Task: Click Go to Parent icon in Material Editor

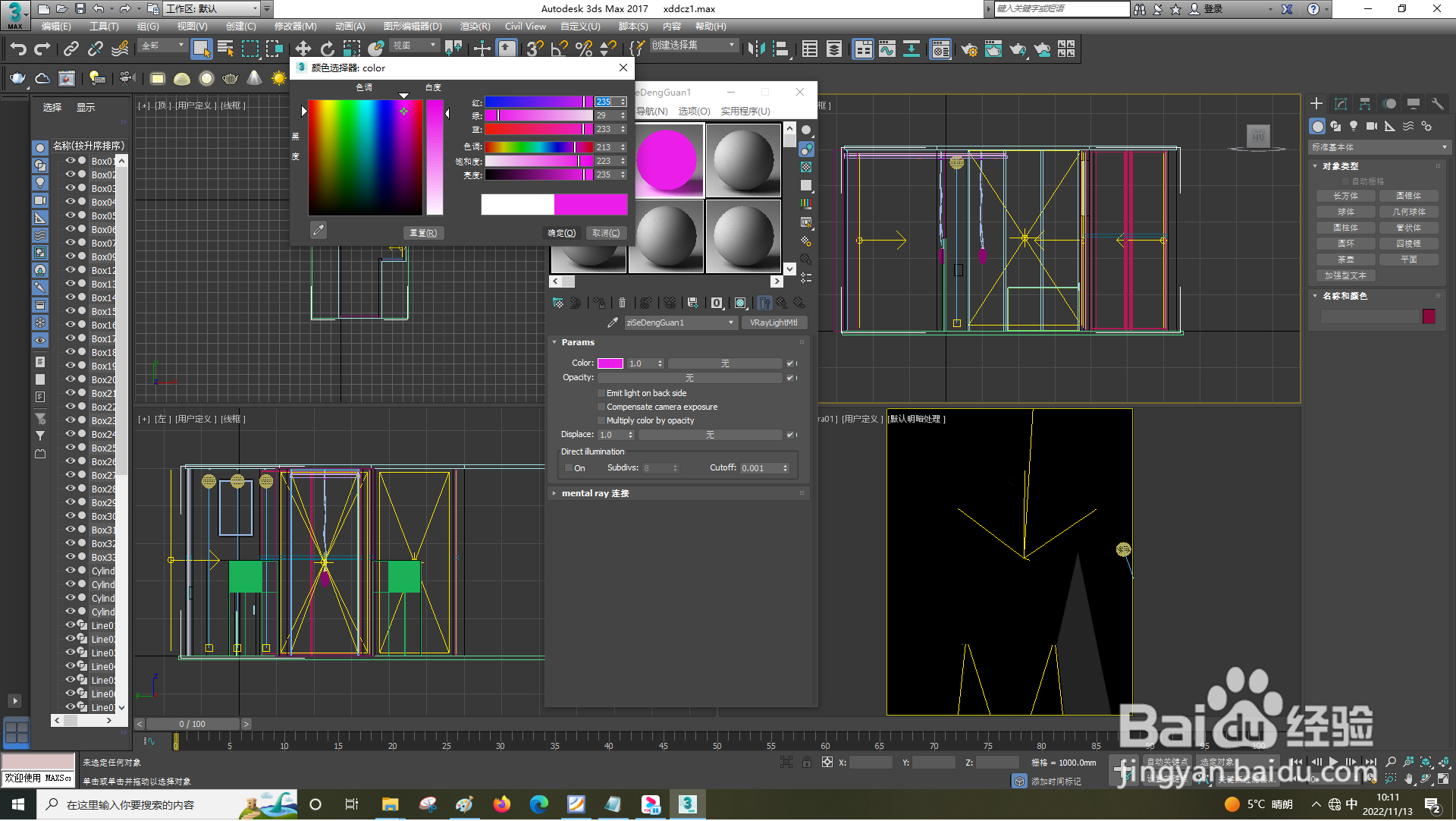Action: coord(781,303)
